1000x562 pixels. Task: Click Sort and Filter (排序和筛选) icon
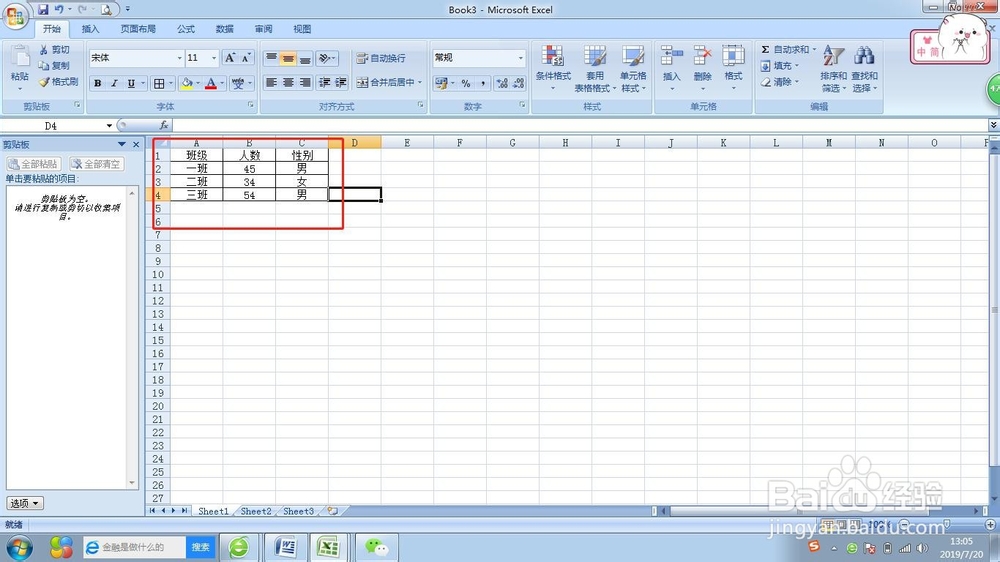pyautogui.click(x=833, y=56)
